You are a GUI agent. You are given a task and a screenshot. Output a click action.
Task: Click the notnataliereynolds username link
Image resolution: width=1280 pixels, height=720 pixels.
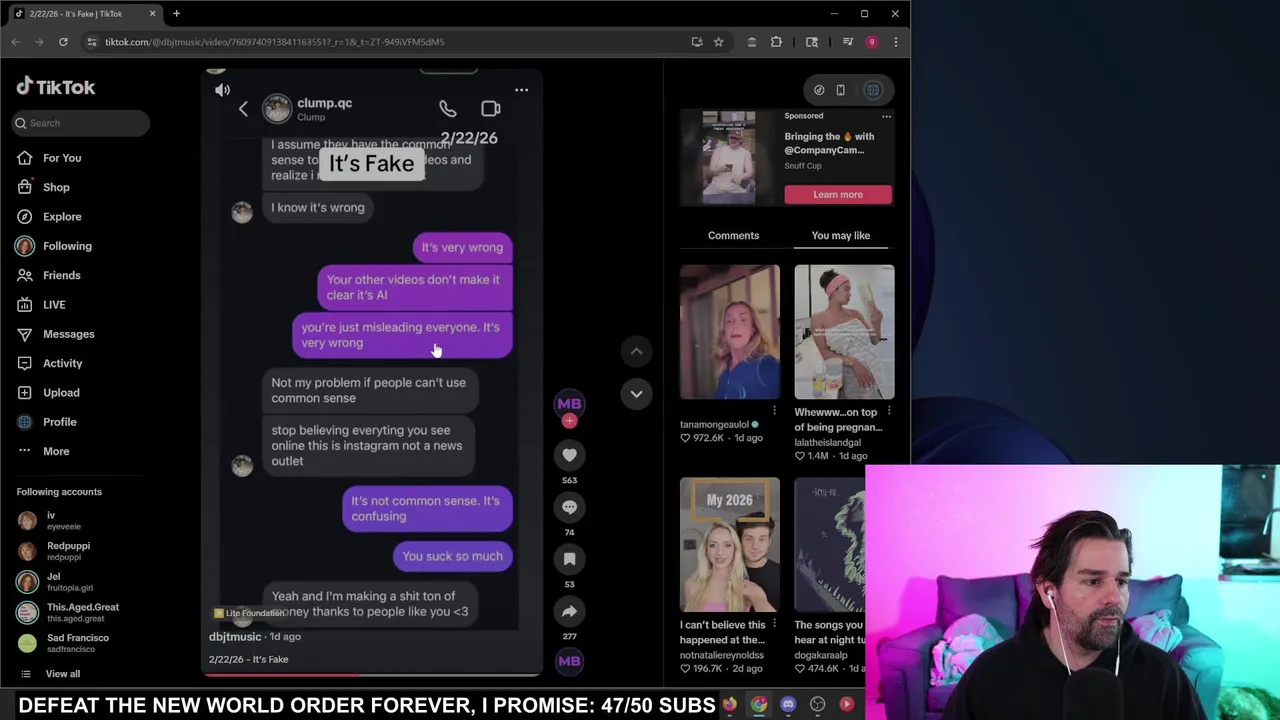point(722,655)
